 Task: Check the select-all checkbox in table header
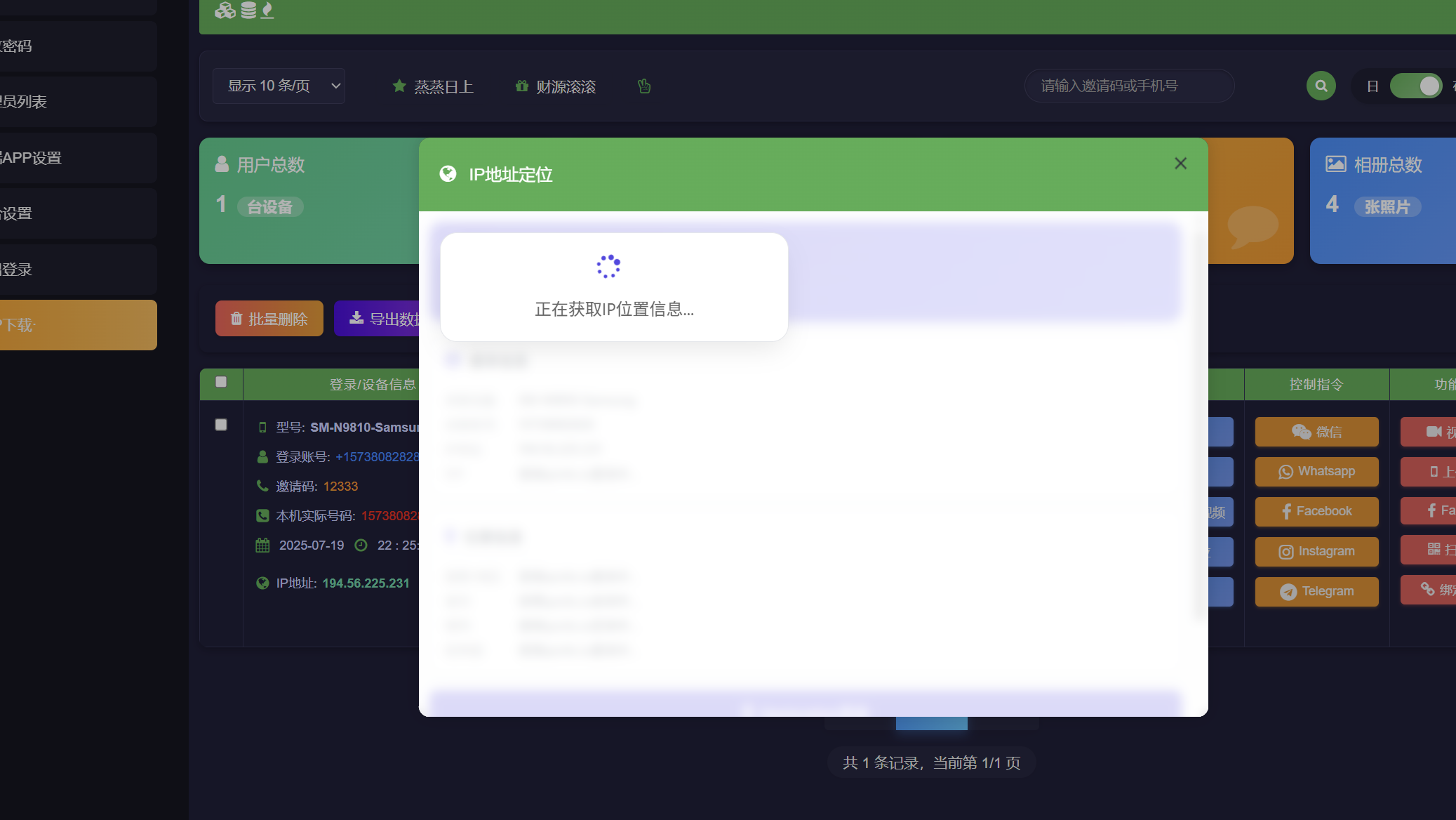(x=221, y=382)
